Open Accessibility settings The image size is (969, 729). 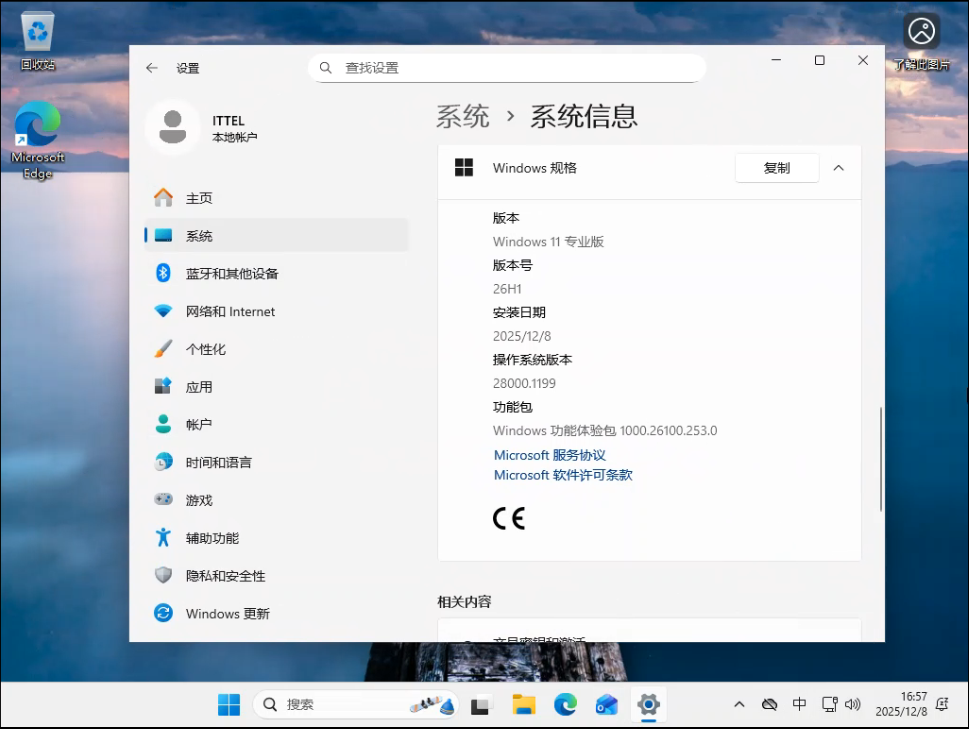point(212,538)
